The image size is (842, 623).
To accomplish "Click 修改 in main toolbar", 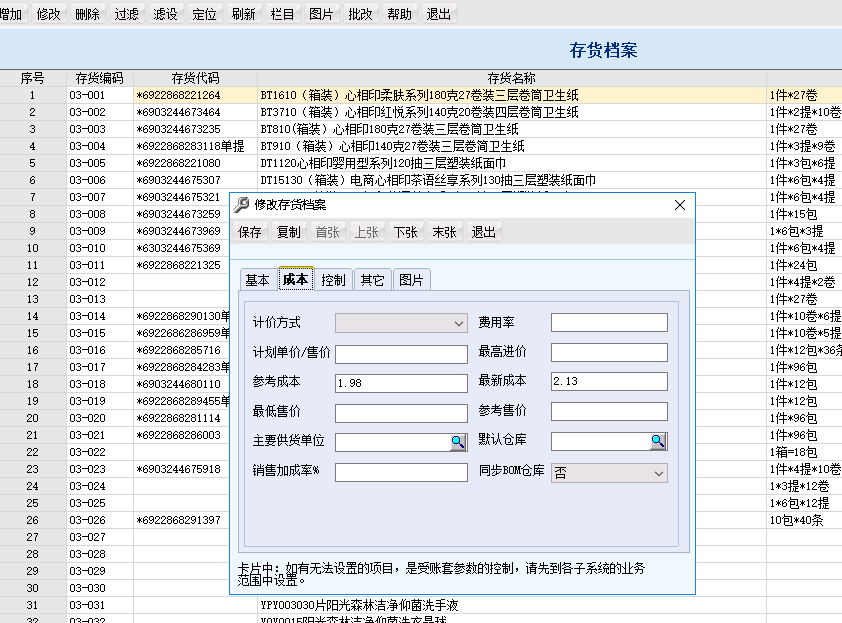I will click(48, 14).
